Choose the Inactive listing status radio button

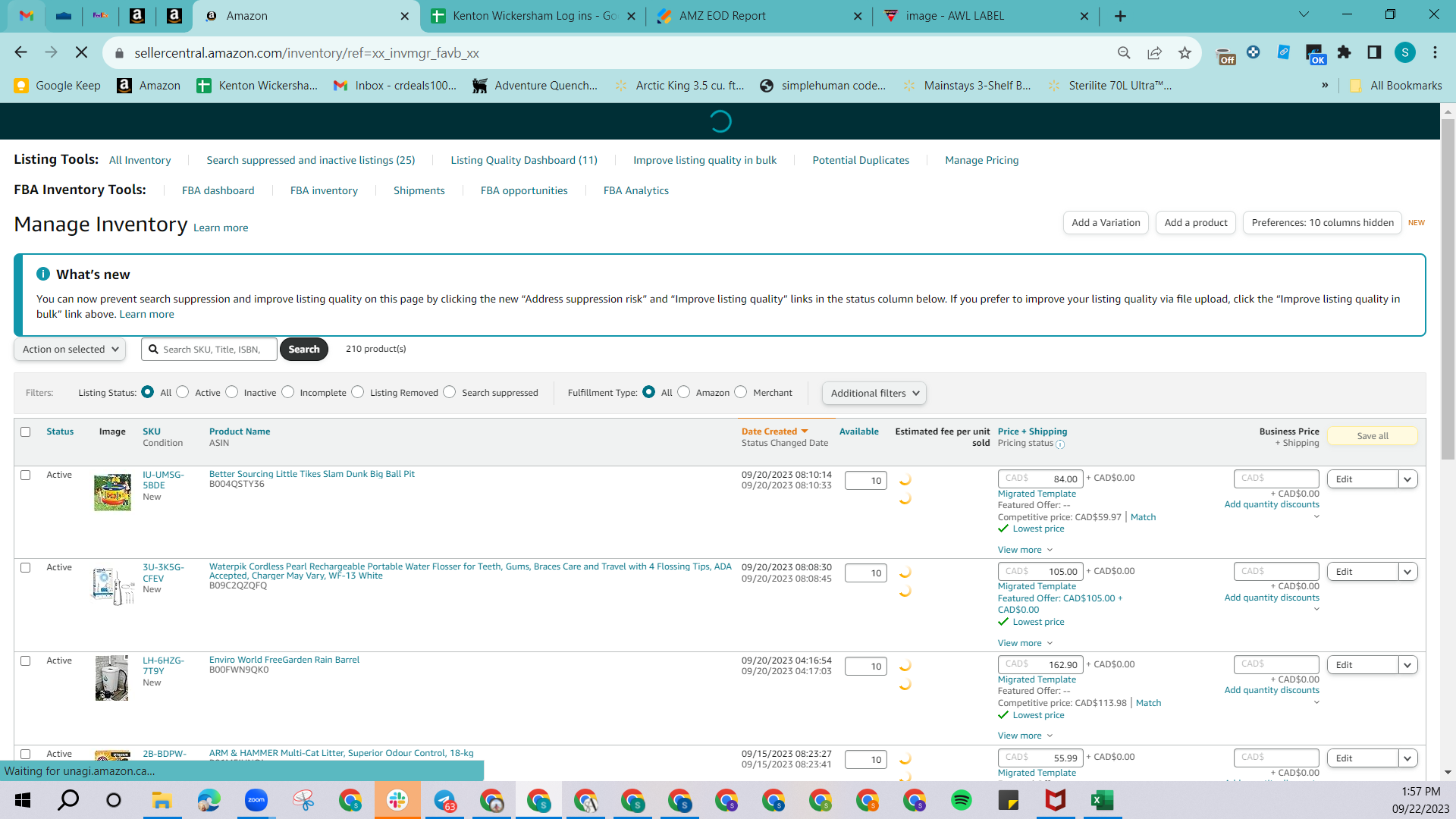click(x=232, y=392)
